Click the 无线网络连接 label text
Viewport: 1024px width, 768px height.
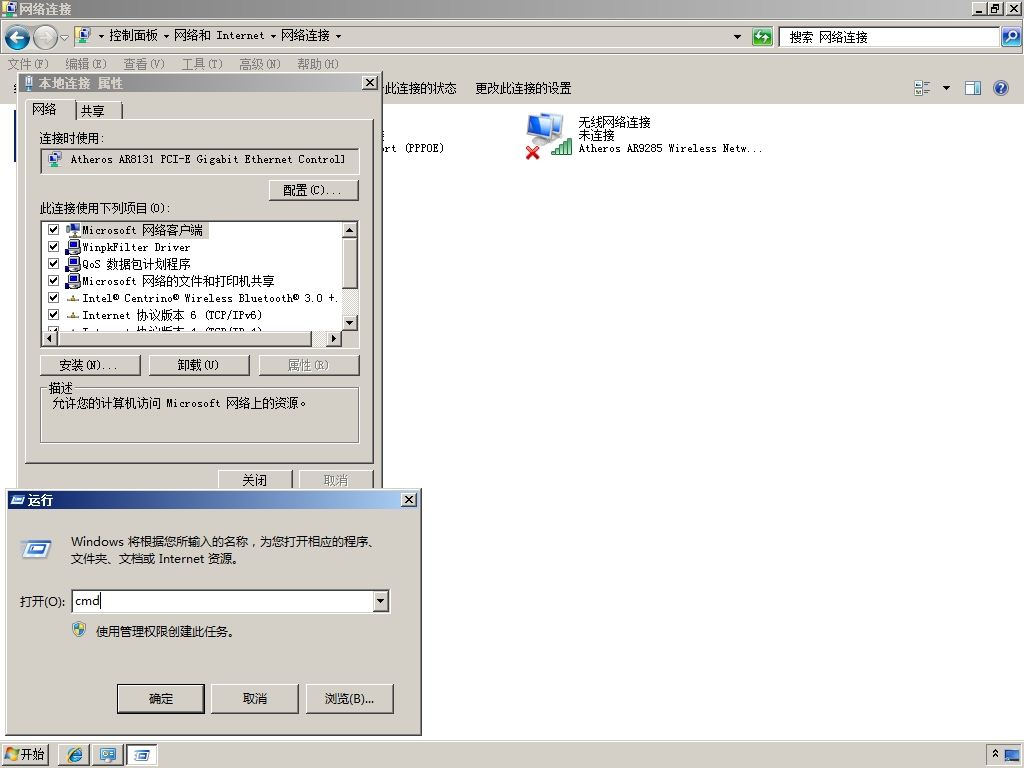pyautogui.click(x=614, y=122)
